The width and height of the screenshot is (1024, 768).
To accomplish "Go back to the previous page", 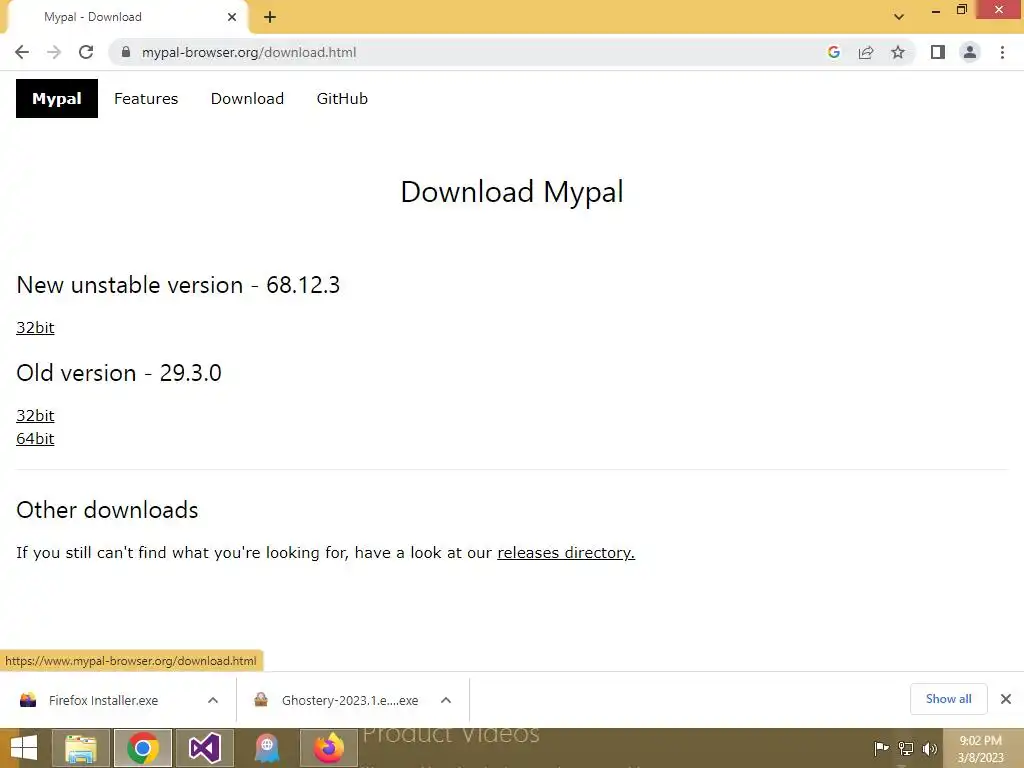I will (x=22, y=52).
